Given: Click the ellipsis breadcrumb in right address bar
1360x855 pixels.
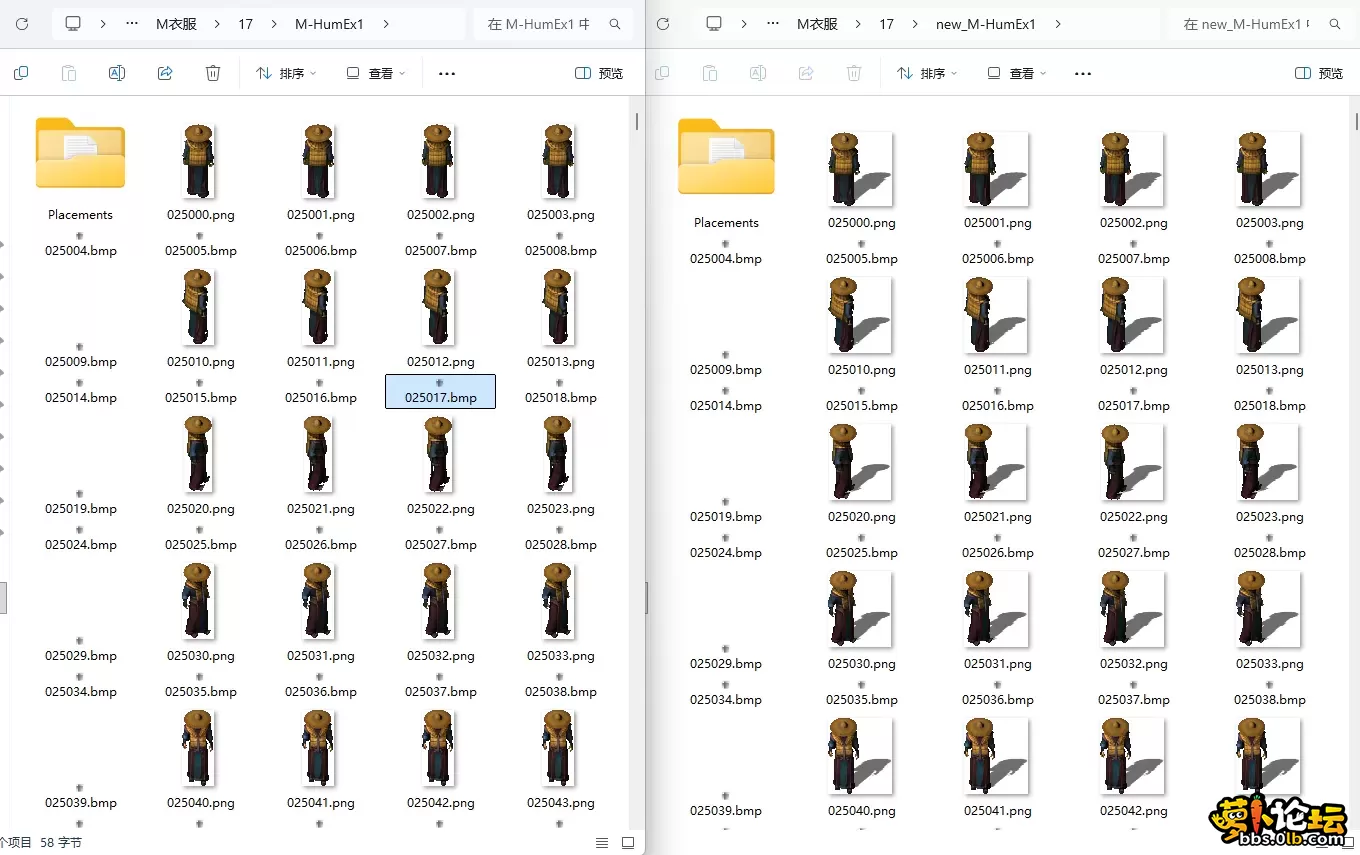Looking at the screenshot, I should coord(774,24).
